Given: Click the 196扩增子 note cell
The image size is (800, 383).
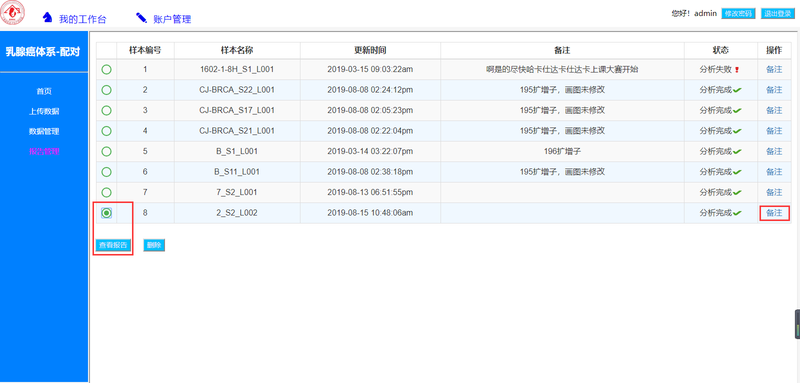Looking at the screenshot, I should pos(562,151).
